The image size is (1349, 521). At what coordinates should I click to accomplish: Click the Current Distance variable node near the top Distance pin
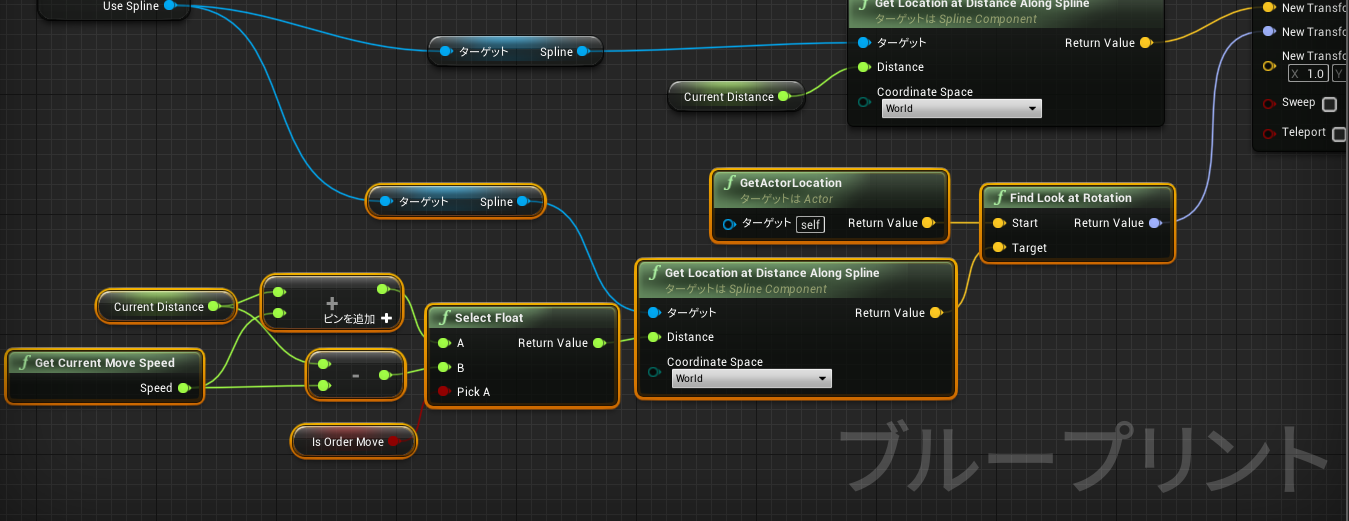pyautogui.click(x=736, y=97)
